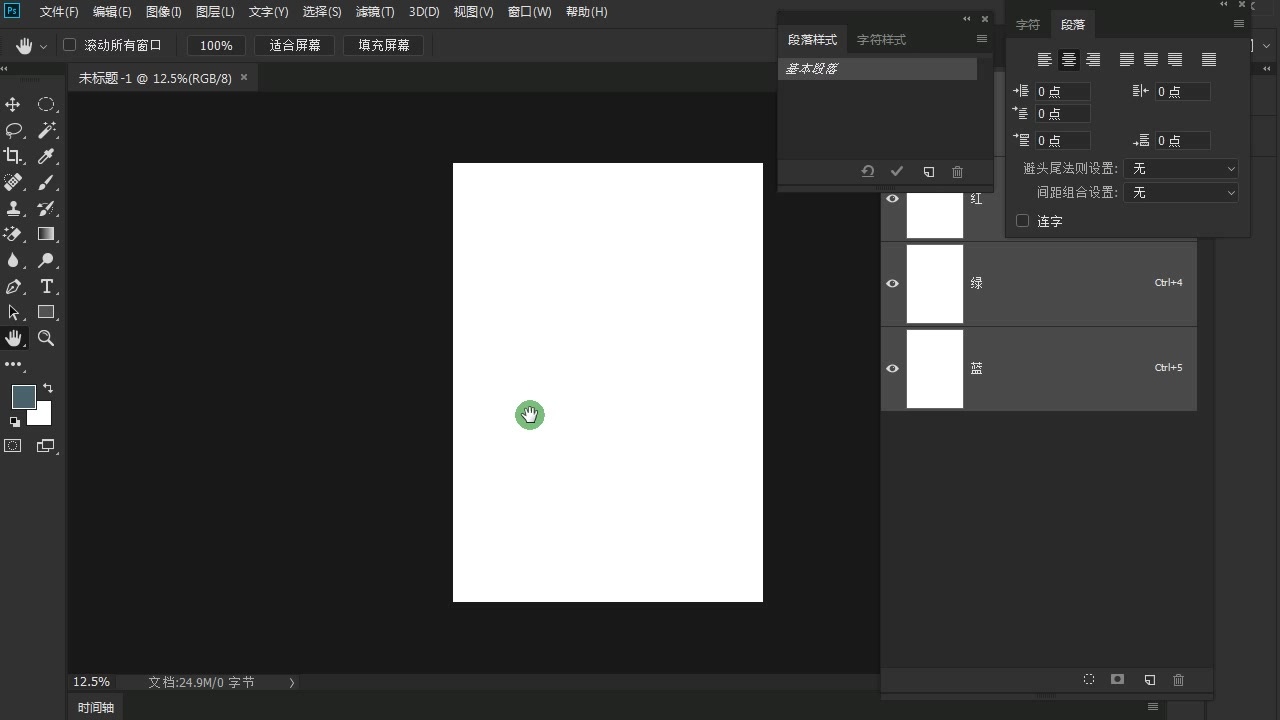The height and width of the screenshot is (720, 1280).
Task: Switch to the 字符 tab
Action: tap(1028, 24)
